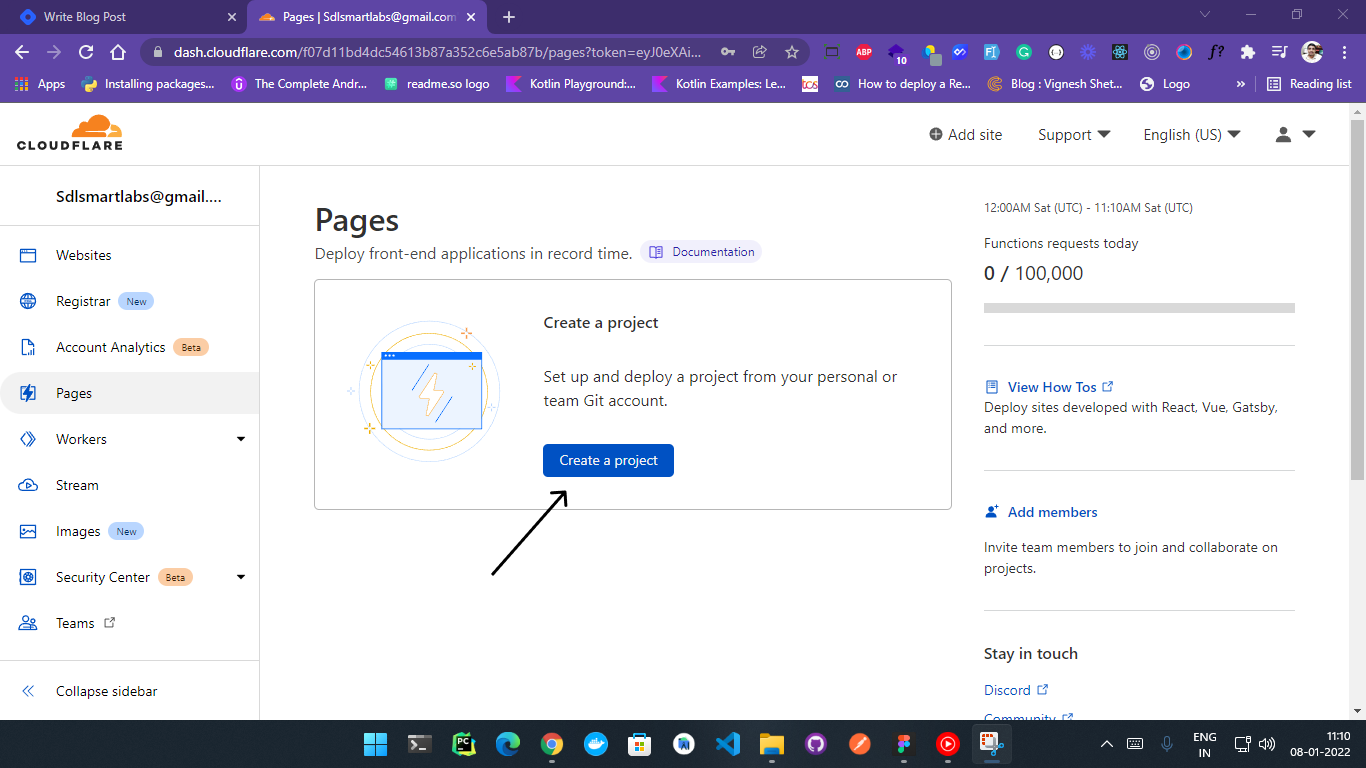
Task: Open the Chrome tab search chevron
Action: coord(1205,15)
